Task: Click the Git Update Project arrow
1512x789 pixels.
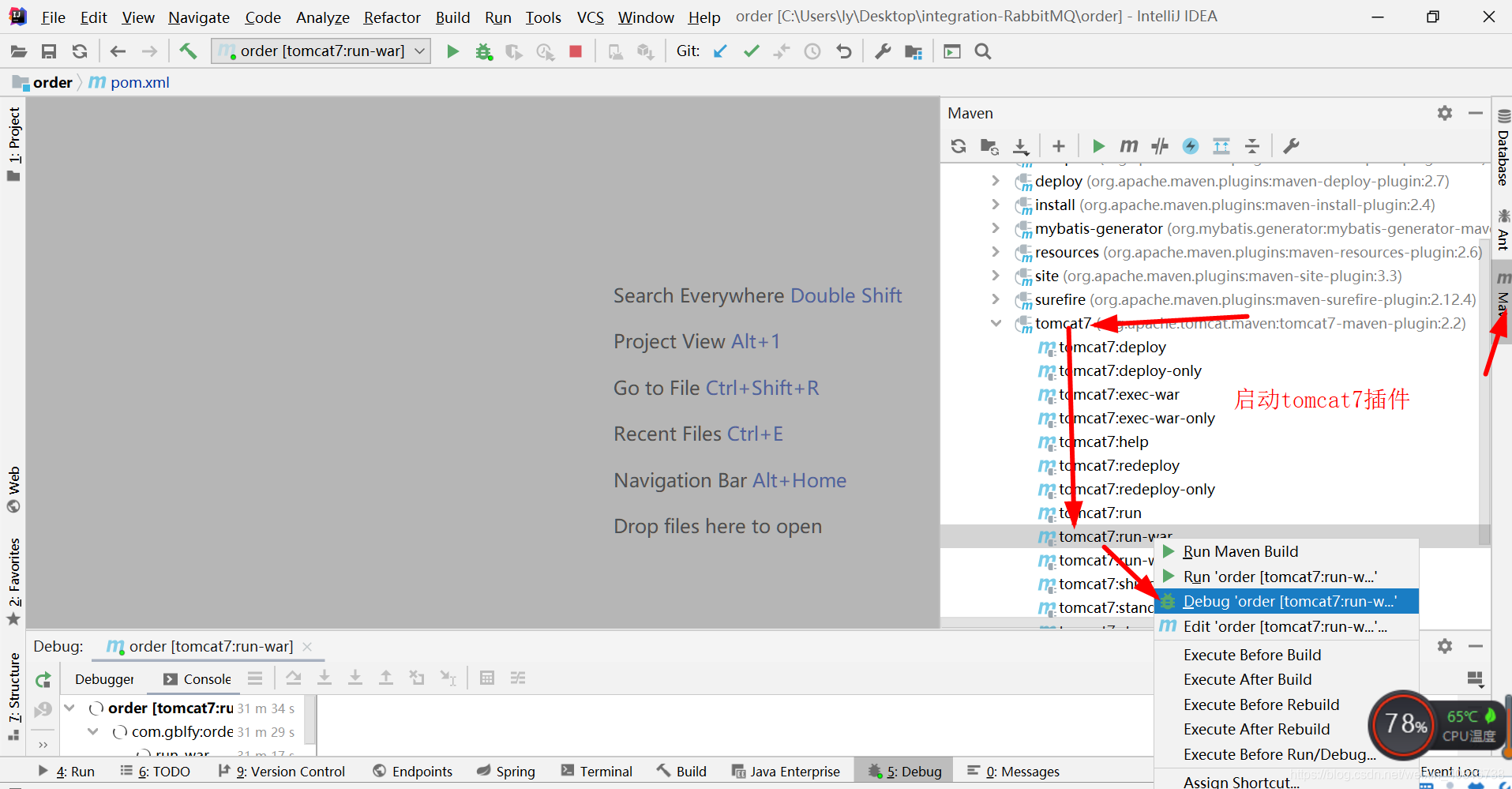Action: click(720, 51)
